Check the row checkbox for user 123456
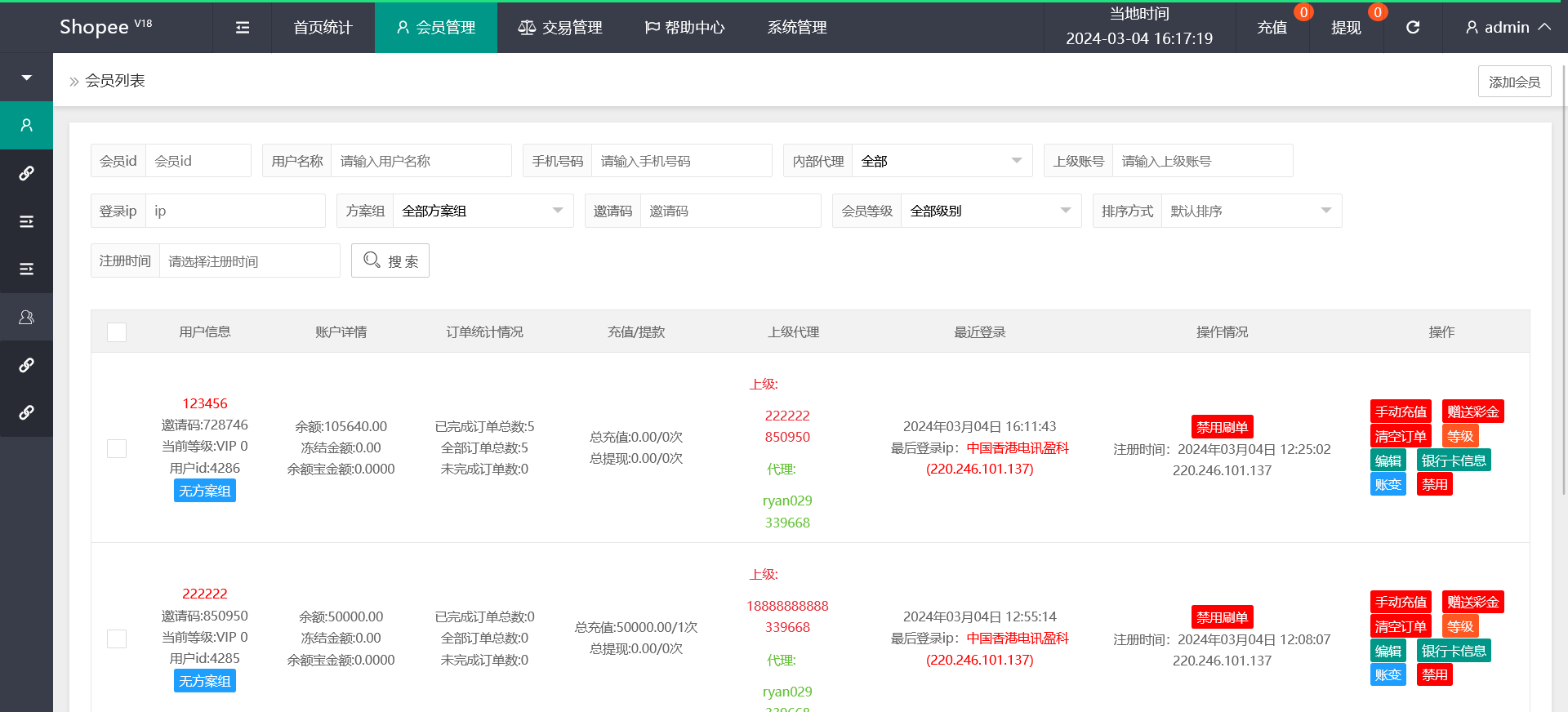The height and width of the screenshot is (712, 1568). [x=117, y=448]
